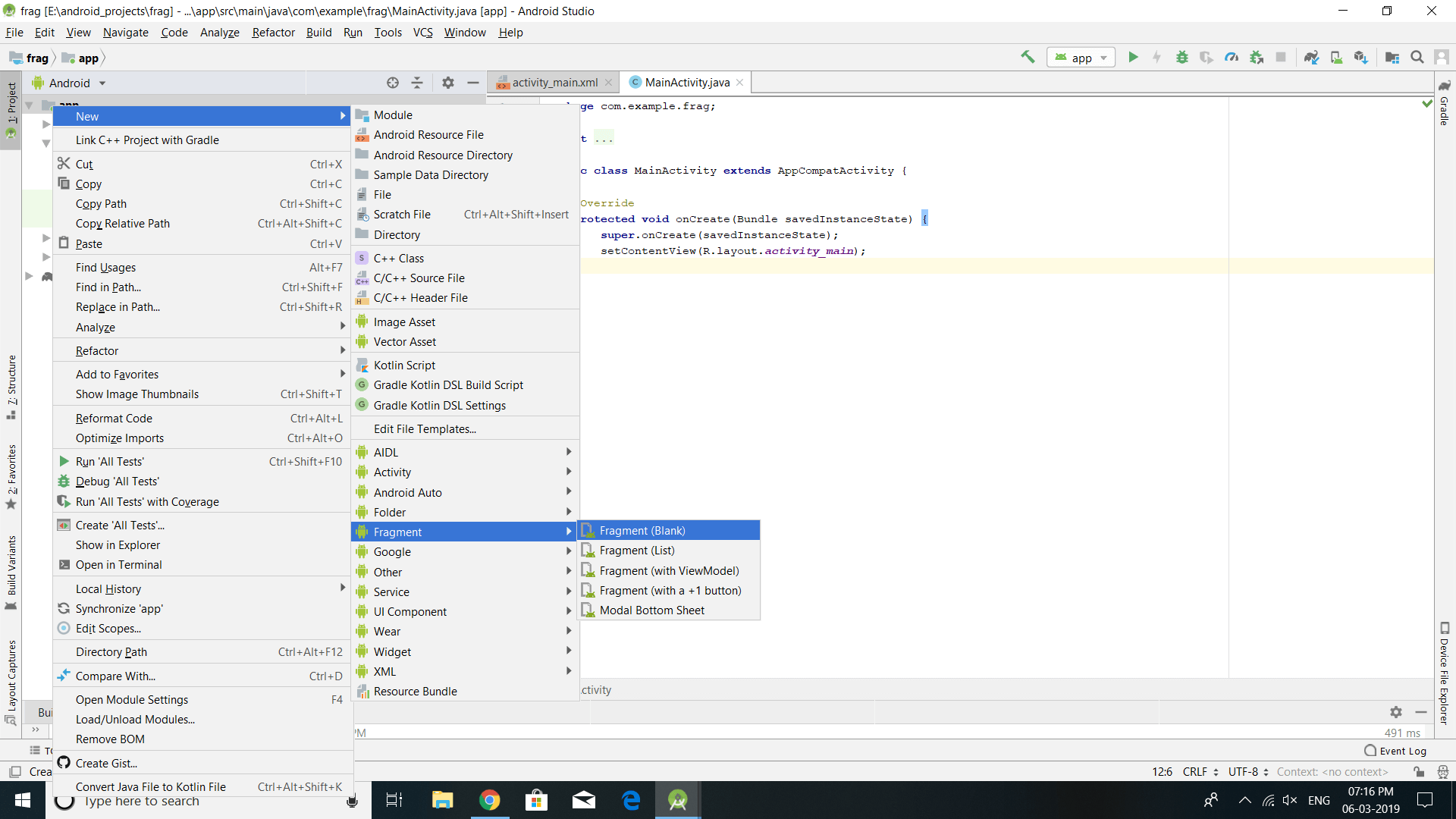Click the frag breadcrumb in navigation bar
Screen dimensions: 1456x819
pos(29,58)
